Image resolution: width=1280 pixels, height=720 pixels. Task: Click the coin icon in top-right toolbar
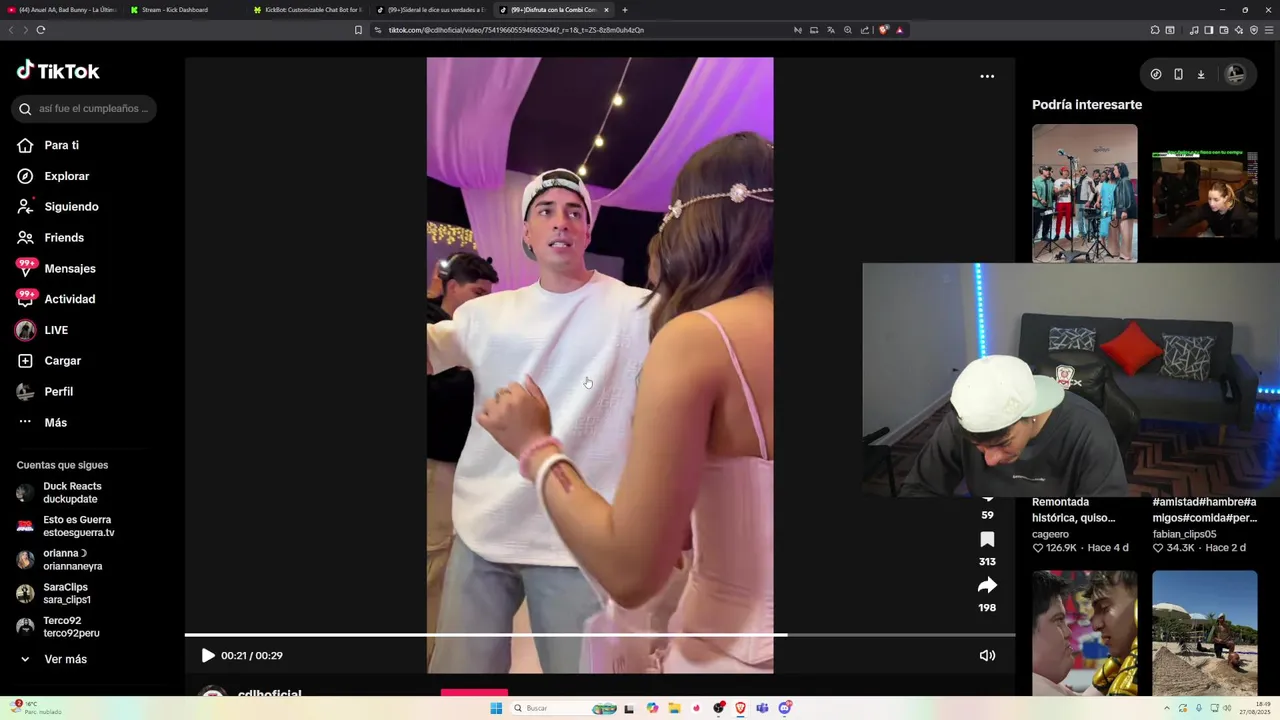[x=1156, y=74]
